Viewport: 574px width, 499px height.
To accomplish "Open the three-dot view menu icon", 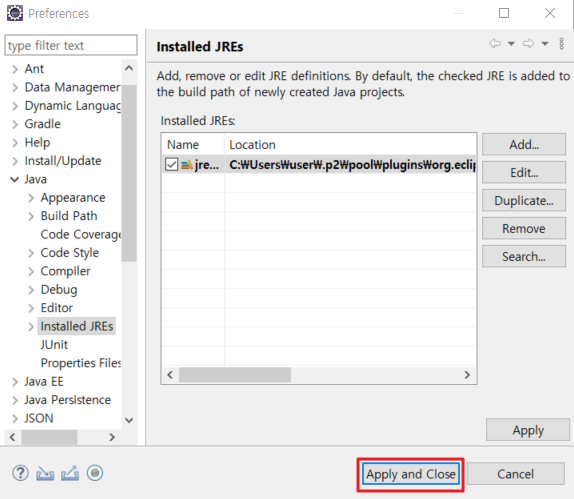I will pos(562,44).
